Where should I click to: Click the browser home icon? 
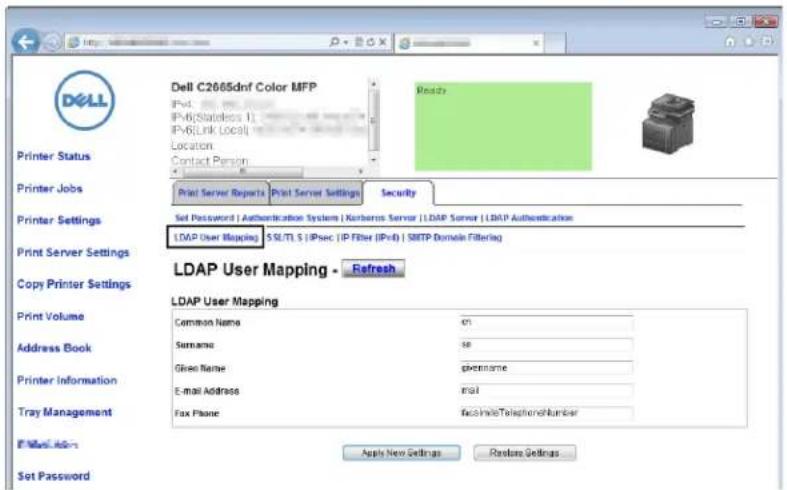(730, 42)
